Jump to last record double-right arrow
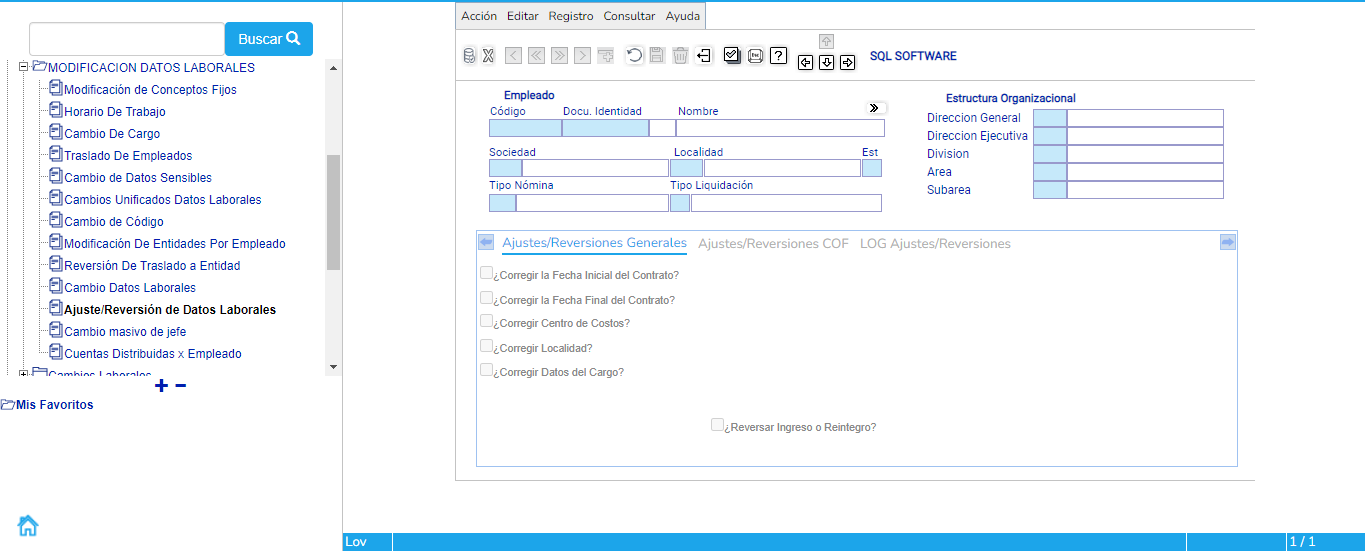This screenshot has width=1365, height=551. 560,56
